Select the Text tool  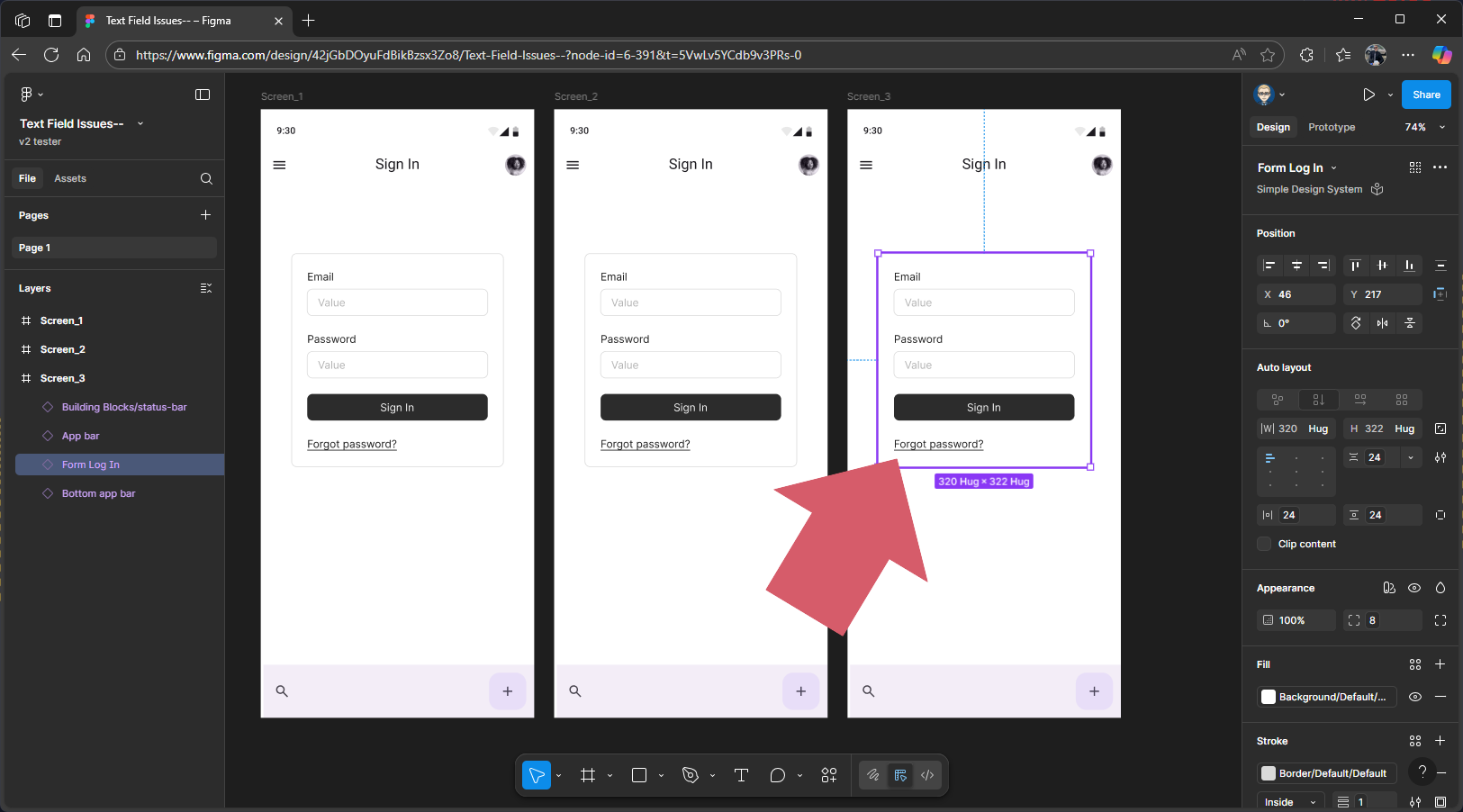(741, 775)
